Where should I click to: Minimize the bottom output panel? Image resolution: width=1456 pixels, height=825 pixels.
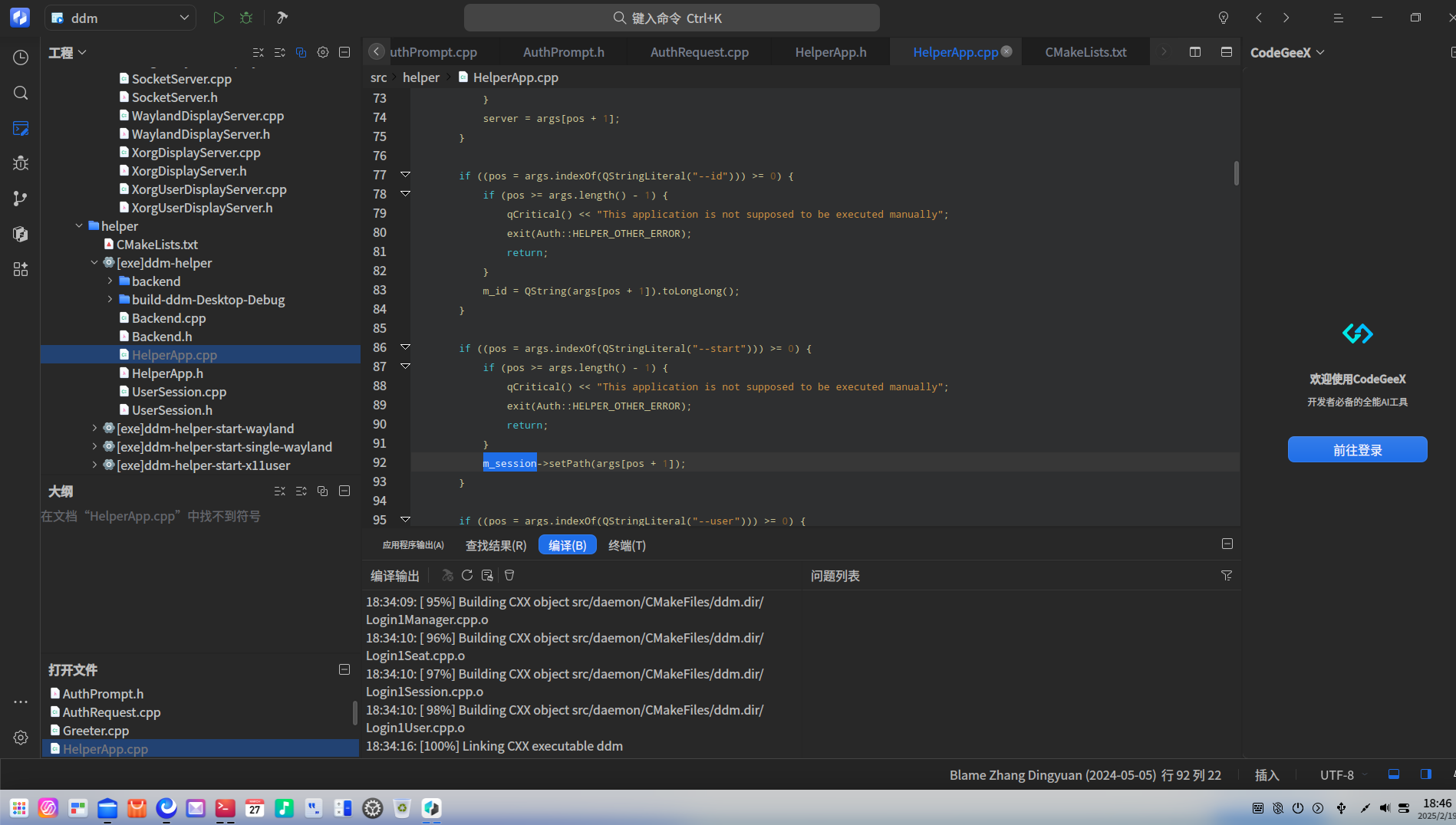[1227, 544]
